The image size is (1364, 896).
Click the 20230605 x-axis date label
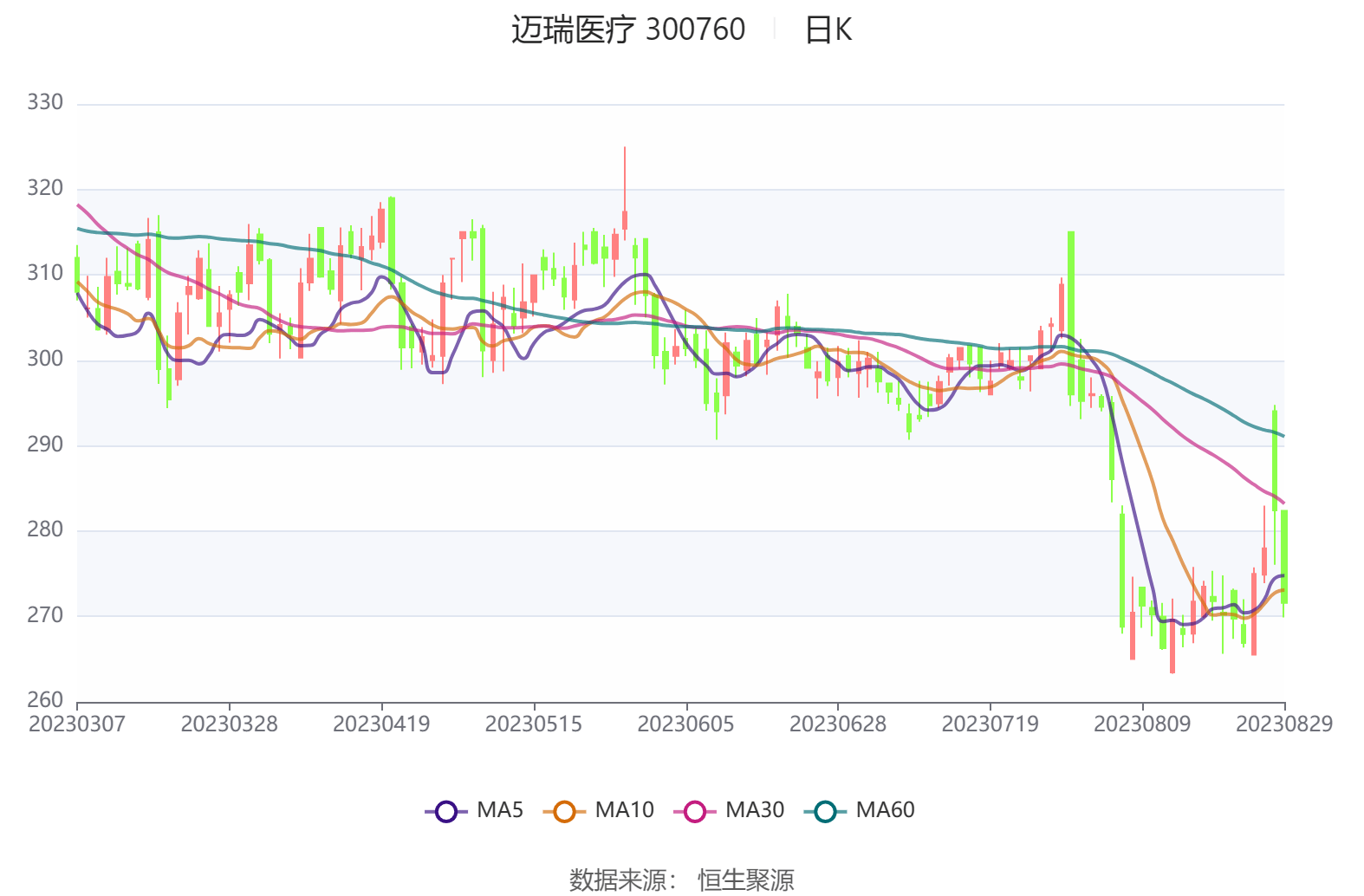point(685,724)
